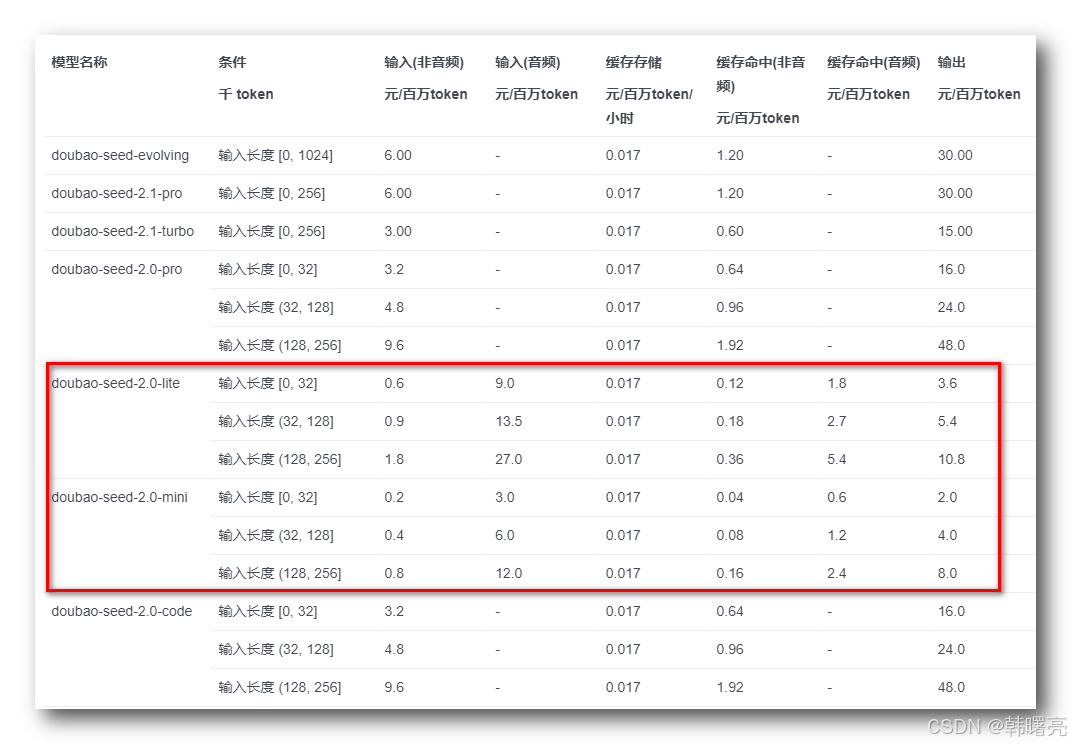Click the 缓存命中(非音频) column header

[760, 74]
